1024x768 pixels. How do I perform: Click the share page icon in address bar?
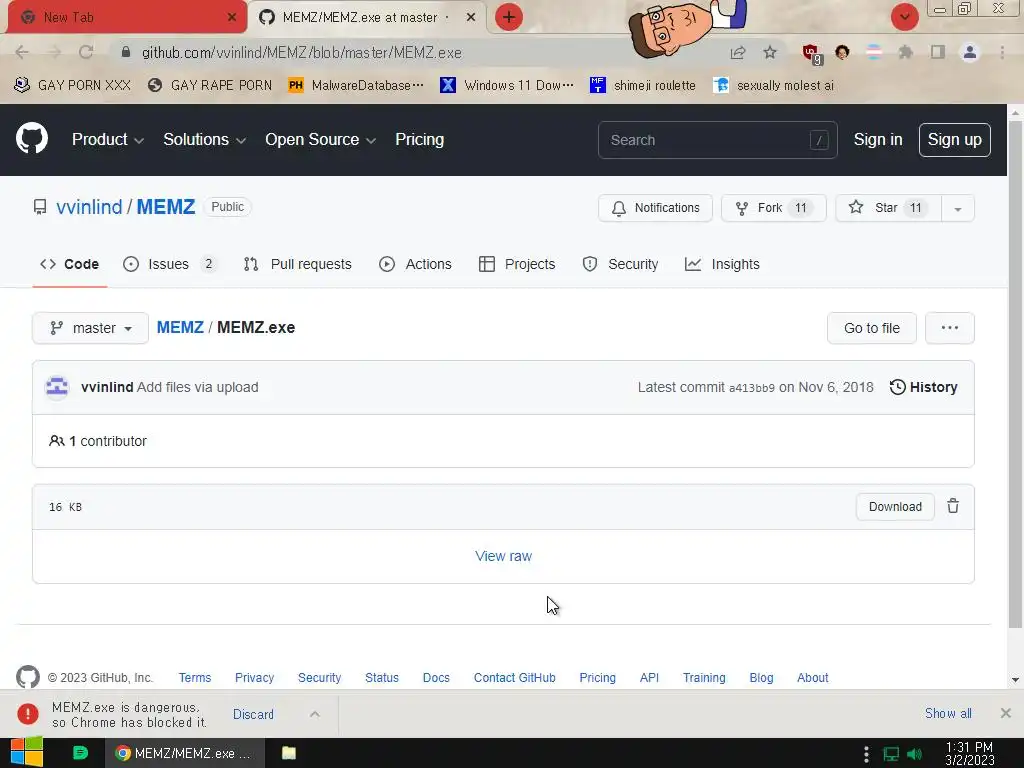pos(738,52)
